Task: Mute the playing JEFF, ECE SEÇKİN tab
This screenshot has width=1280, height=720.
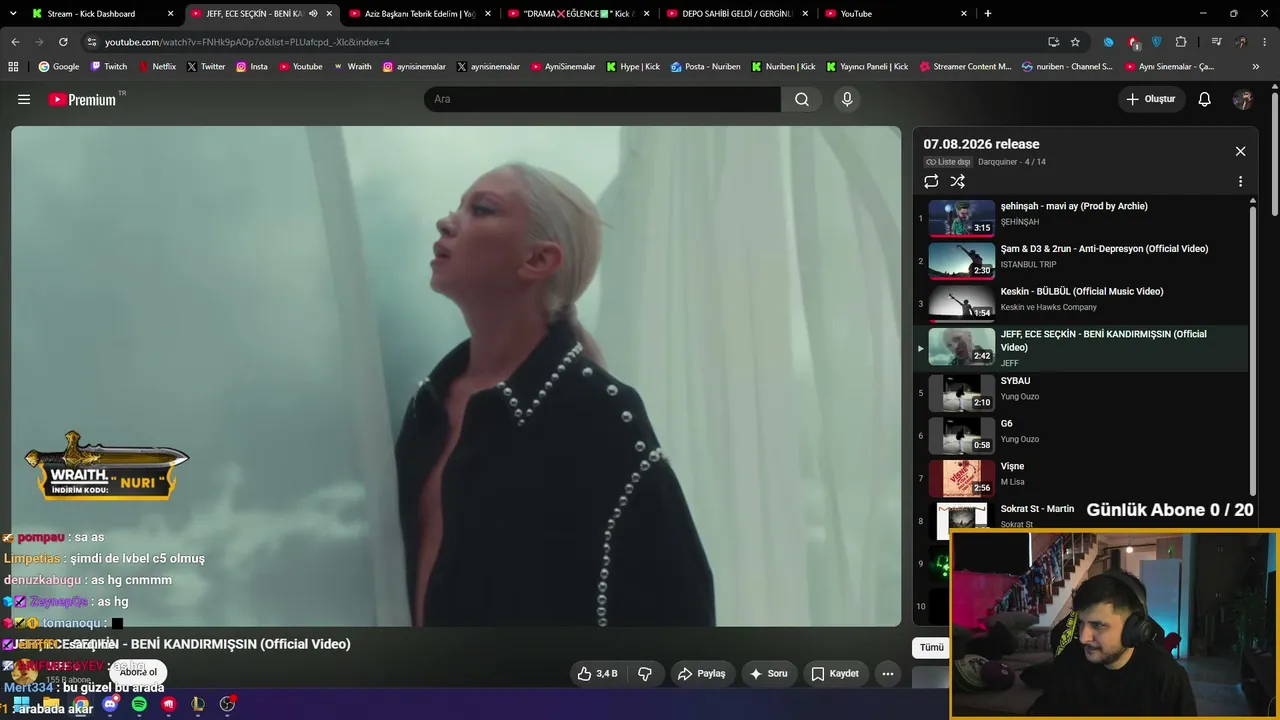Action: [313, 14]
